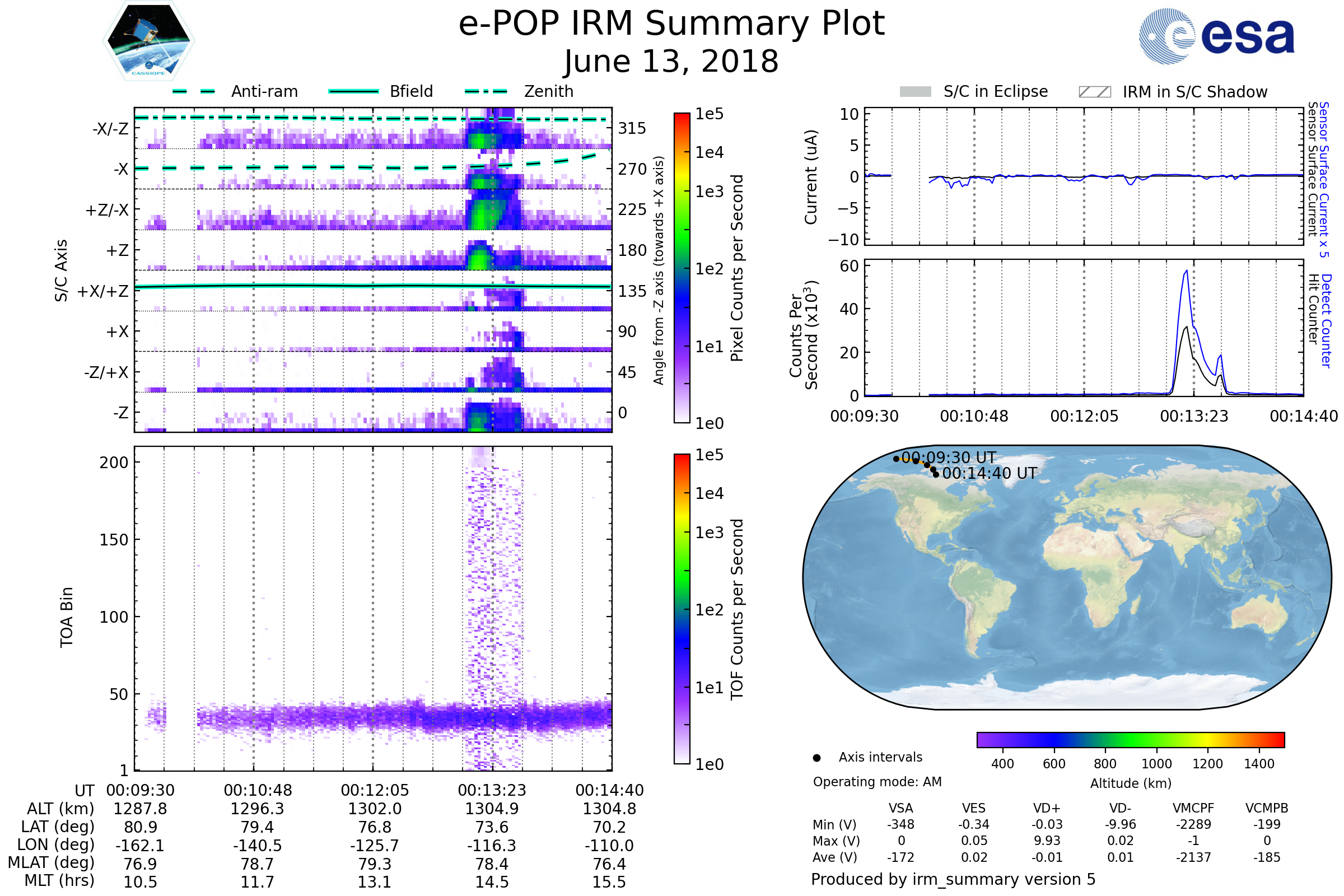Click the Operating mode: AM text
This screenshot has width=1344, height=896.
[x=876, y=782]
